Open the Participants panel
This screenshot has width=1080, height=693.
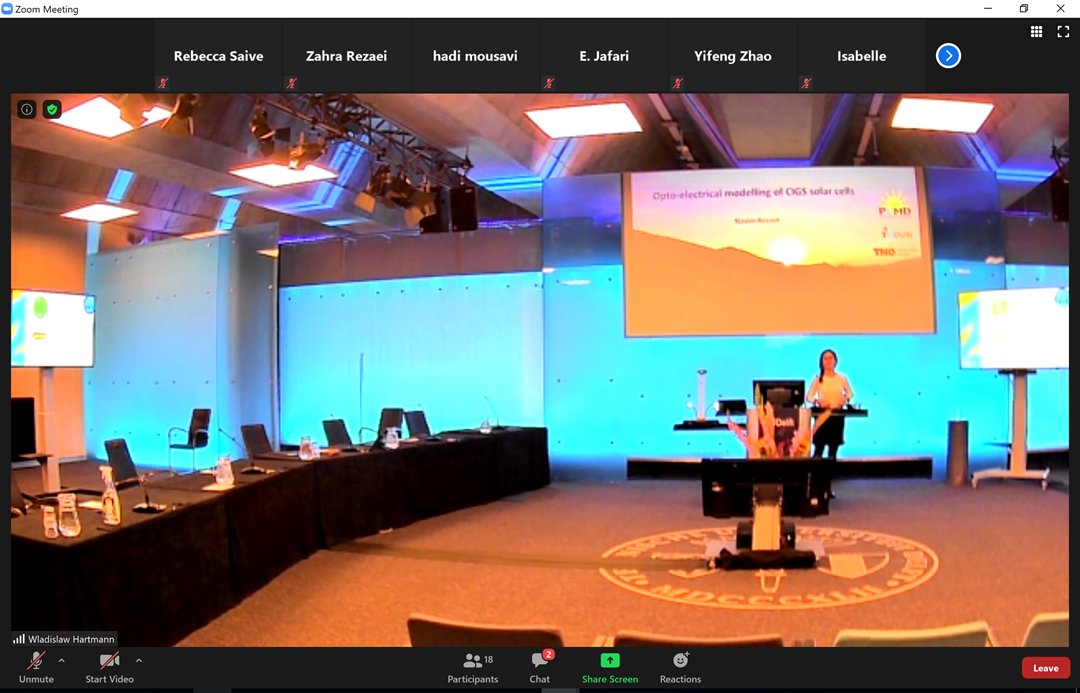tap(472, 668)
